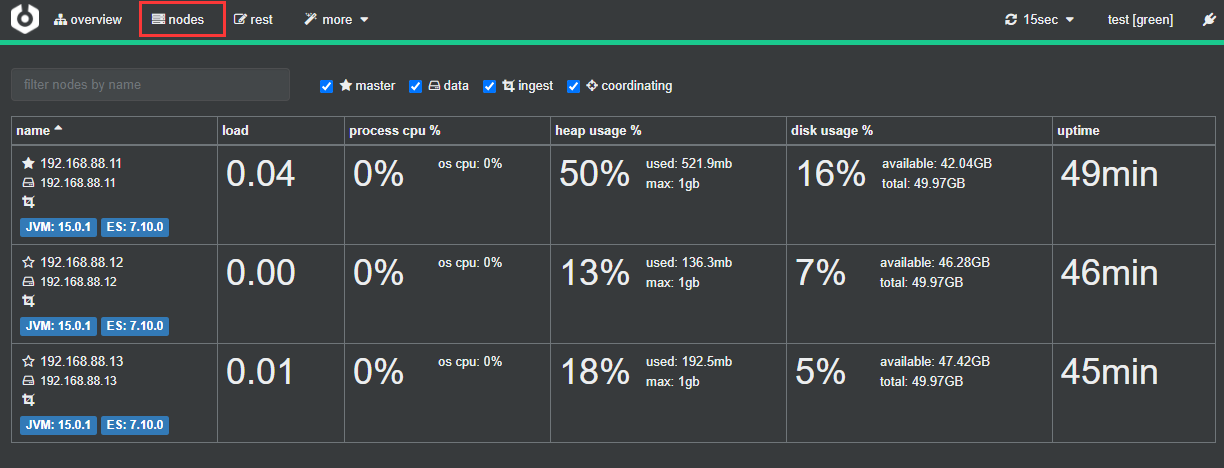Click the hollow star icon for 192.168.88.12

point(28,262)
